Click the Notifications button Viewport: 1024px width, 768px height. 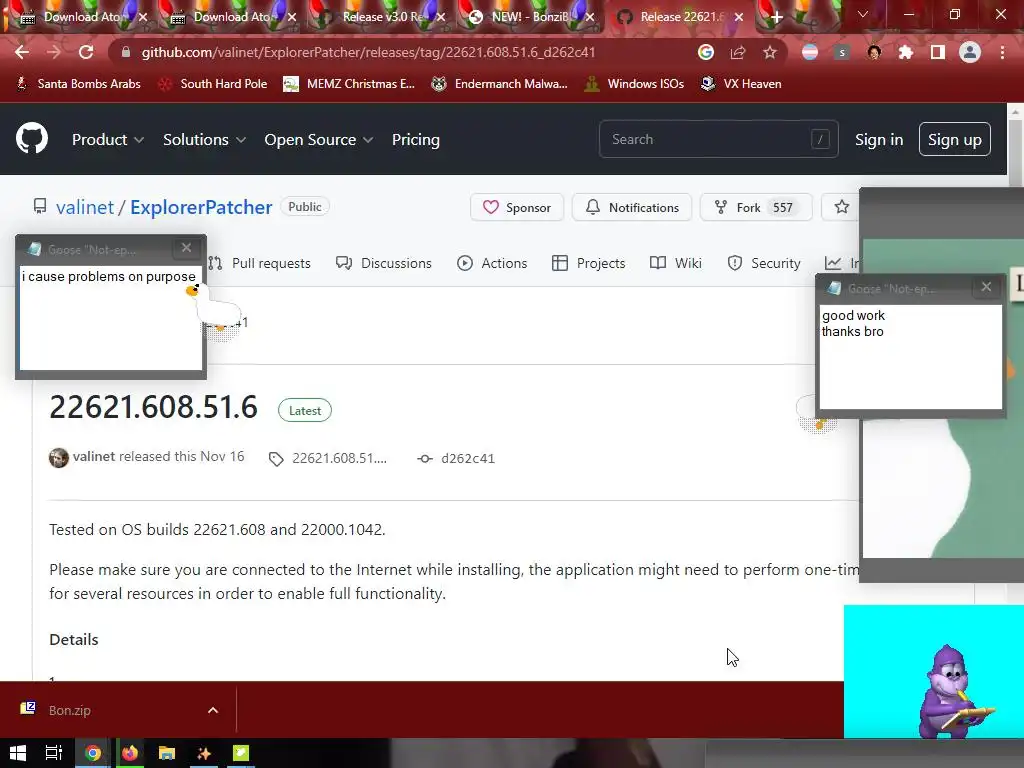[x=632, y=208]
